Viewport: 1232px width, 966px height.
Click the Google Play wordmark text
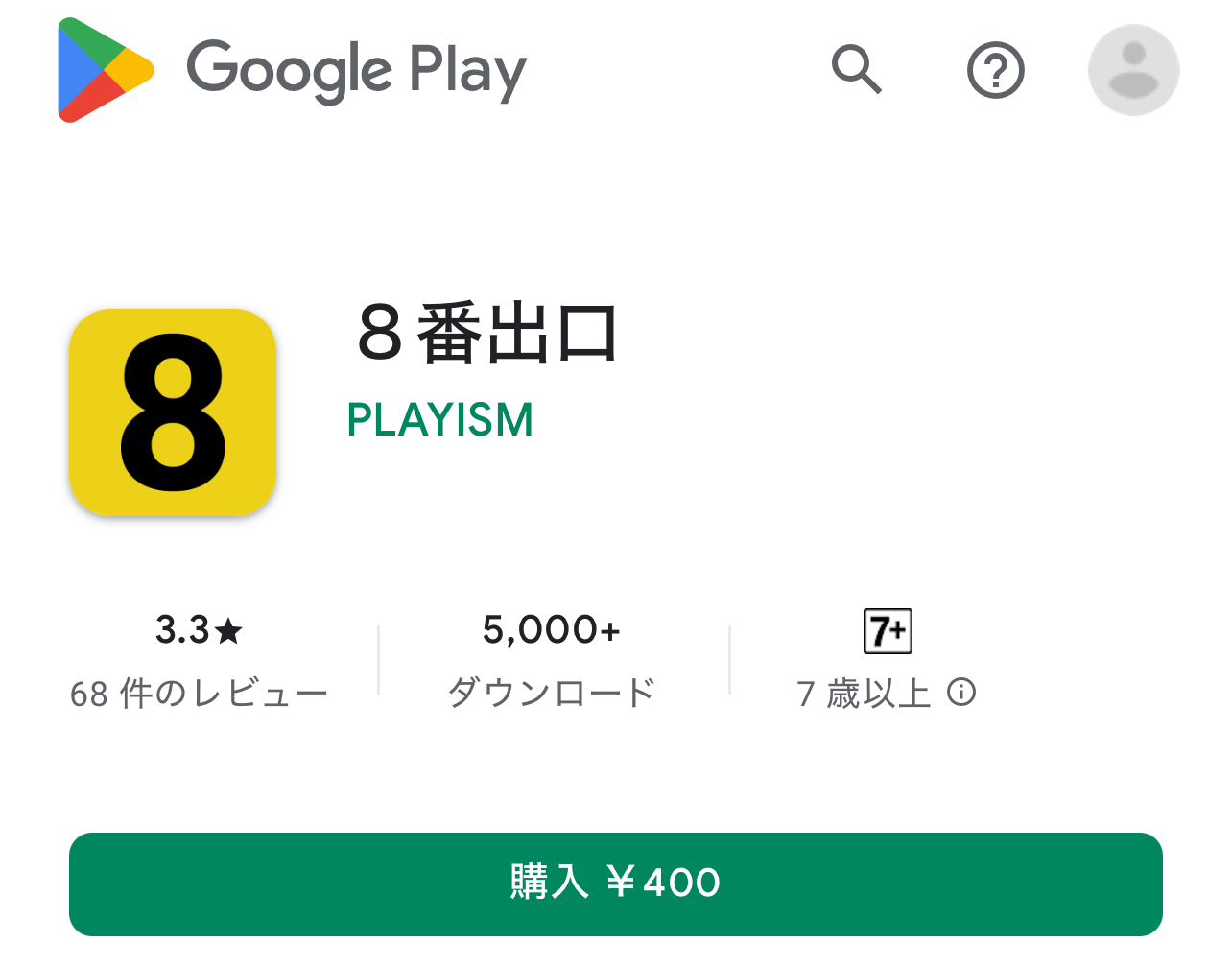pyautogui.click(x=355, y=70)
